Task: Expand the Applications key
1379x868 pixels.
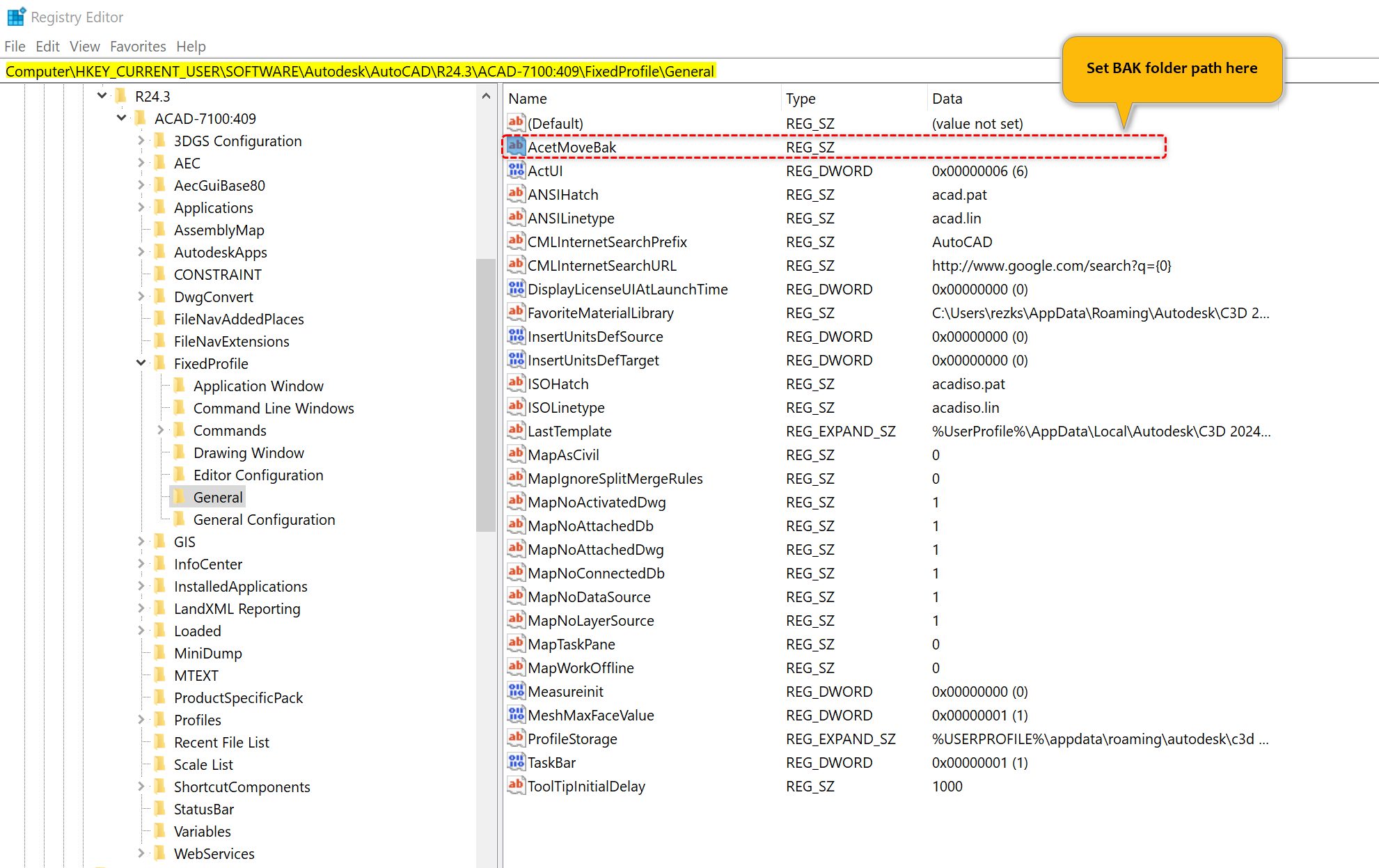Action: [141, 207]
